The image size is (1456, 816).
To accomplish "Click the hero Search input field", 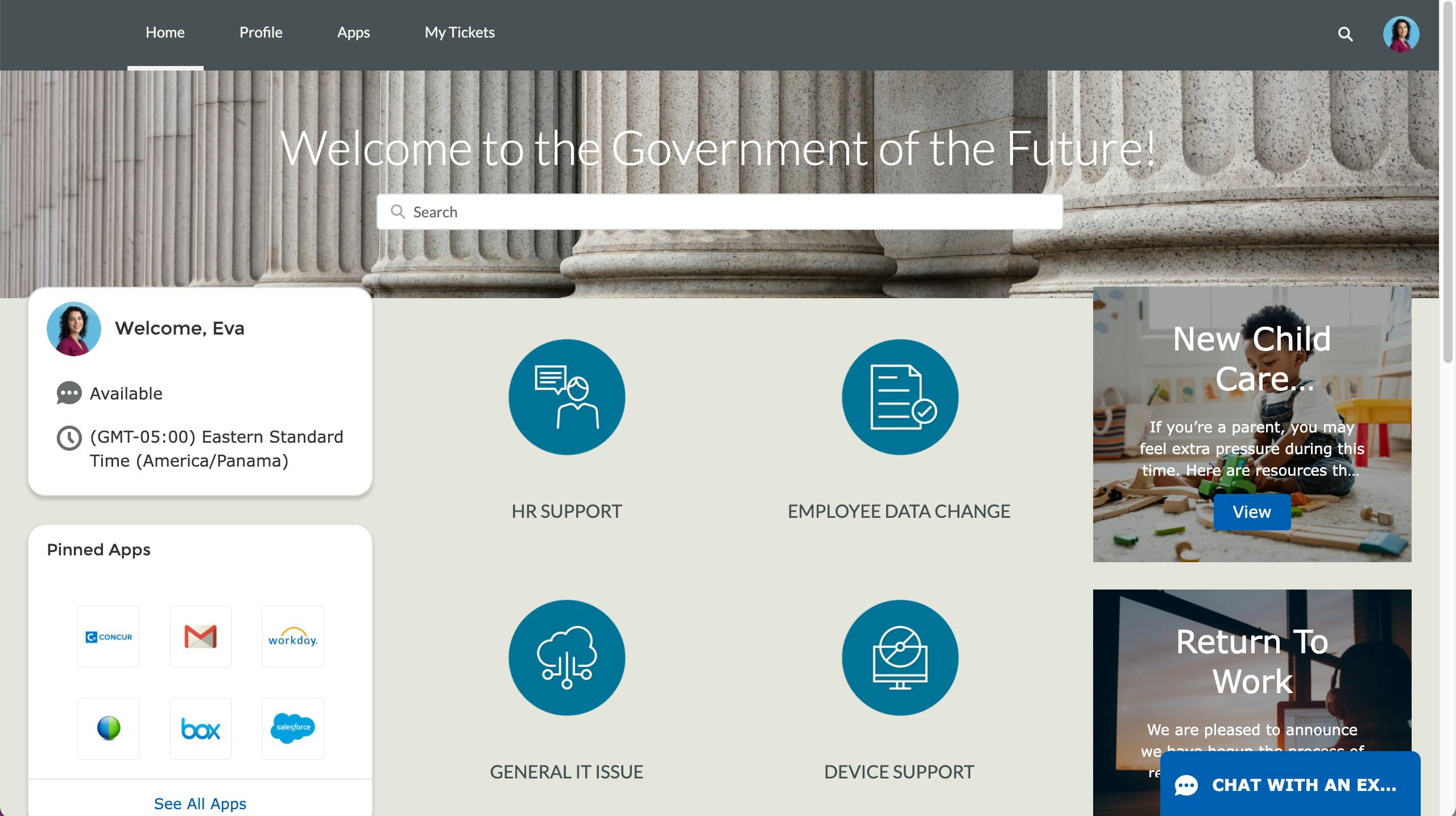I will (719, 212).
